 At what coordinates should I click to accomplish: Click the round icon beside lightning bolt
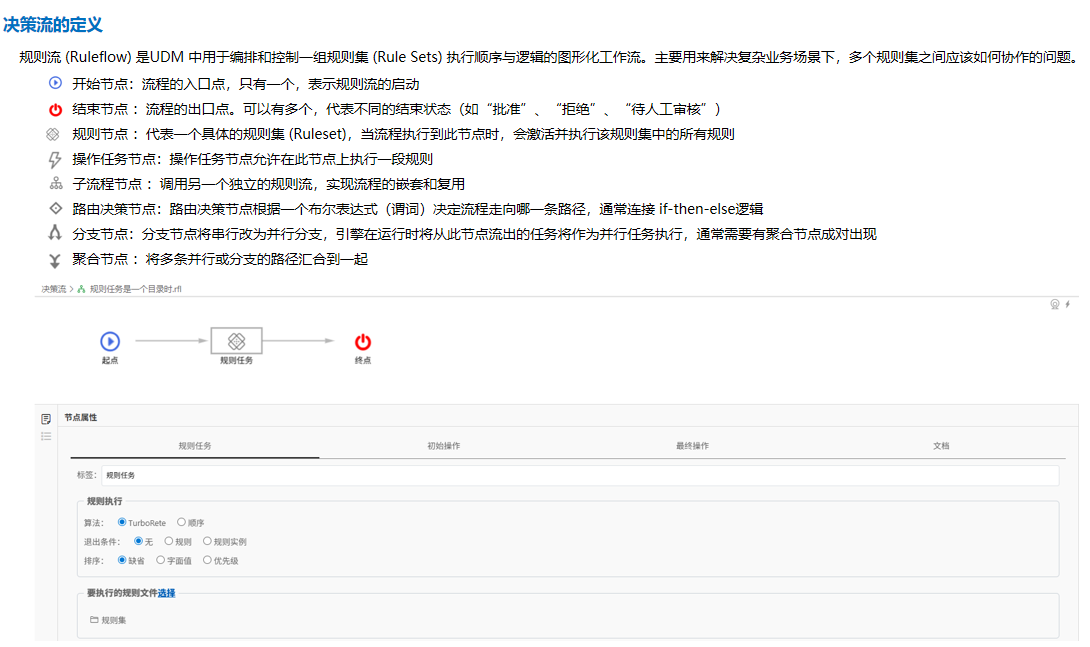(x=1054, y=304)
